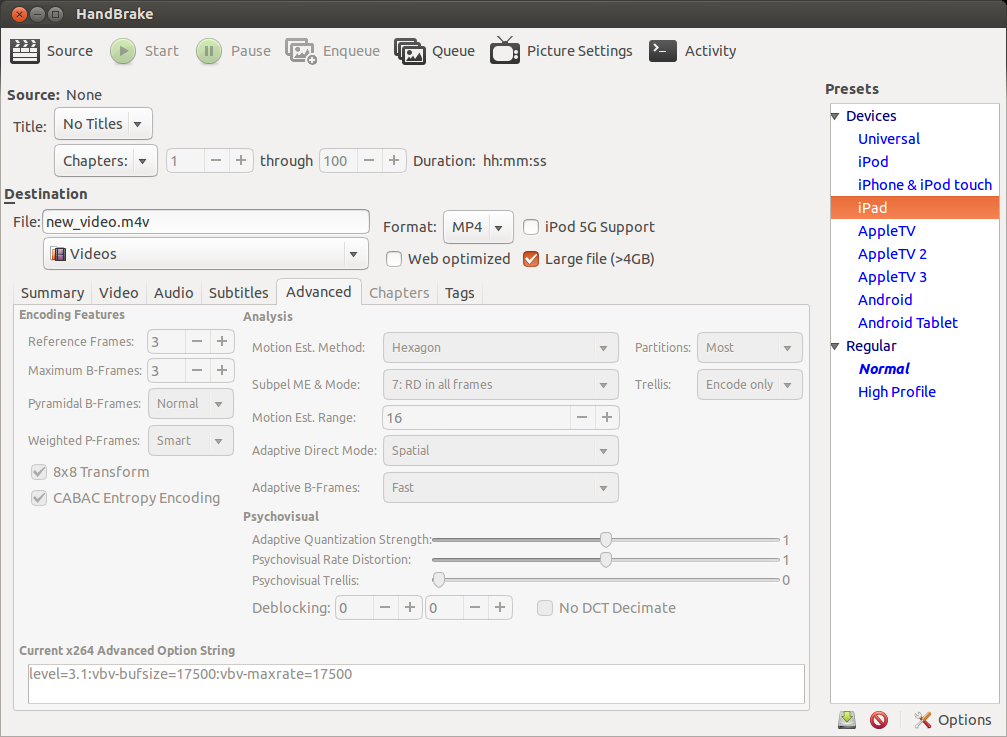The height and width of the screenshot is (737, 1007).
Task: Toggle the 8x8 Transform checkbox
Action: [x=39, y=473]
